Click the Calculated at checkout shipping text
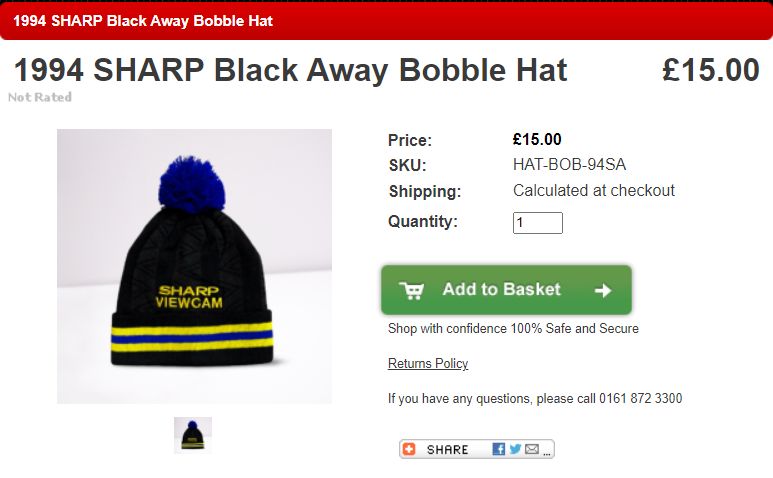The height and width of the screenshot is (478, 773). coord(594,190)
